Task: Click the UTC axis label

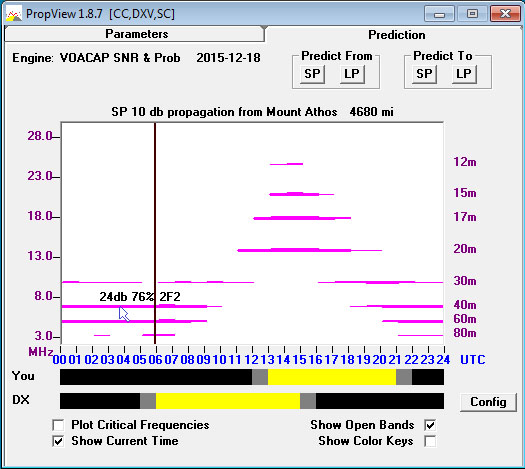Action: tap(473, 360)
